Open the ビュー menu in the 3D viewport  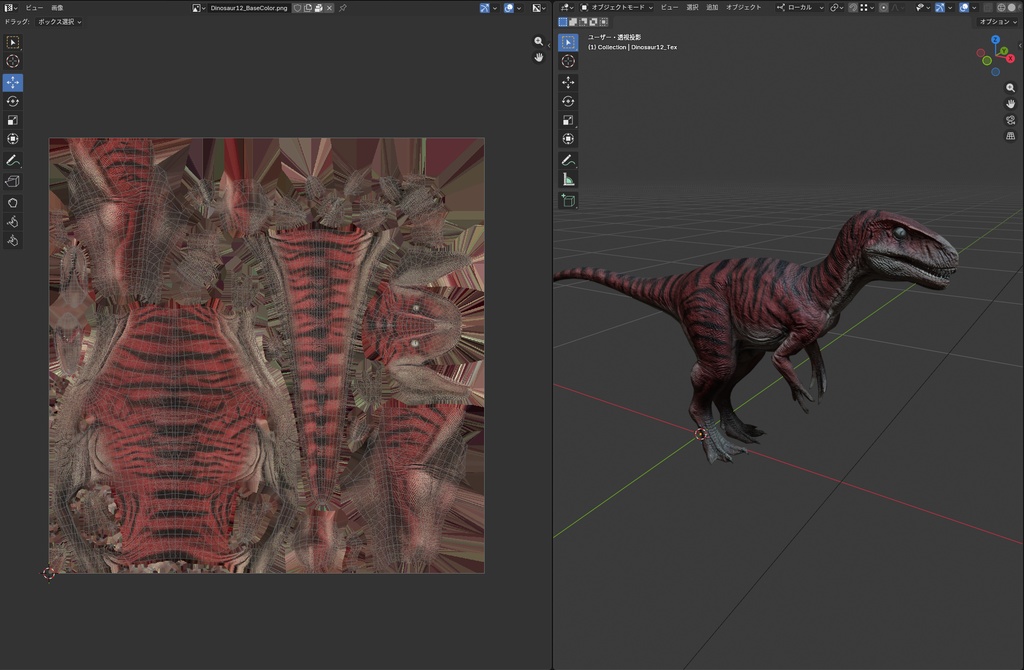669,8
